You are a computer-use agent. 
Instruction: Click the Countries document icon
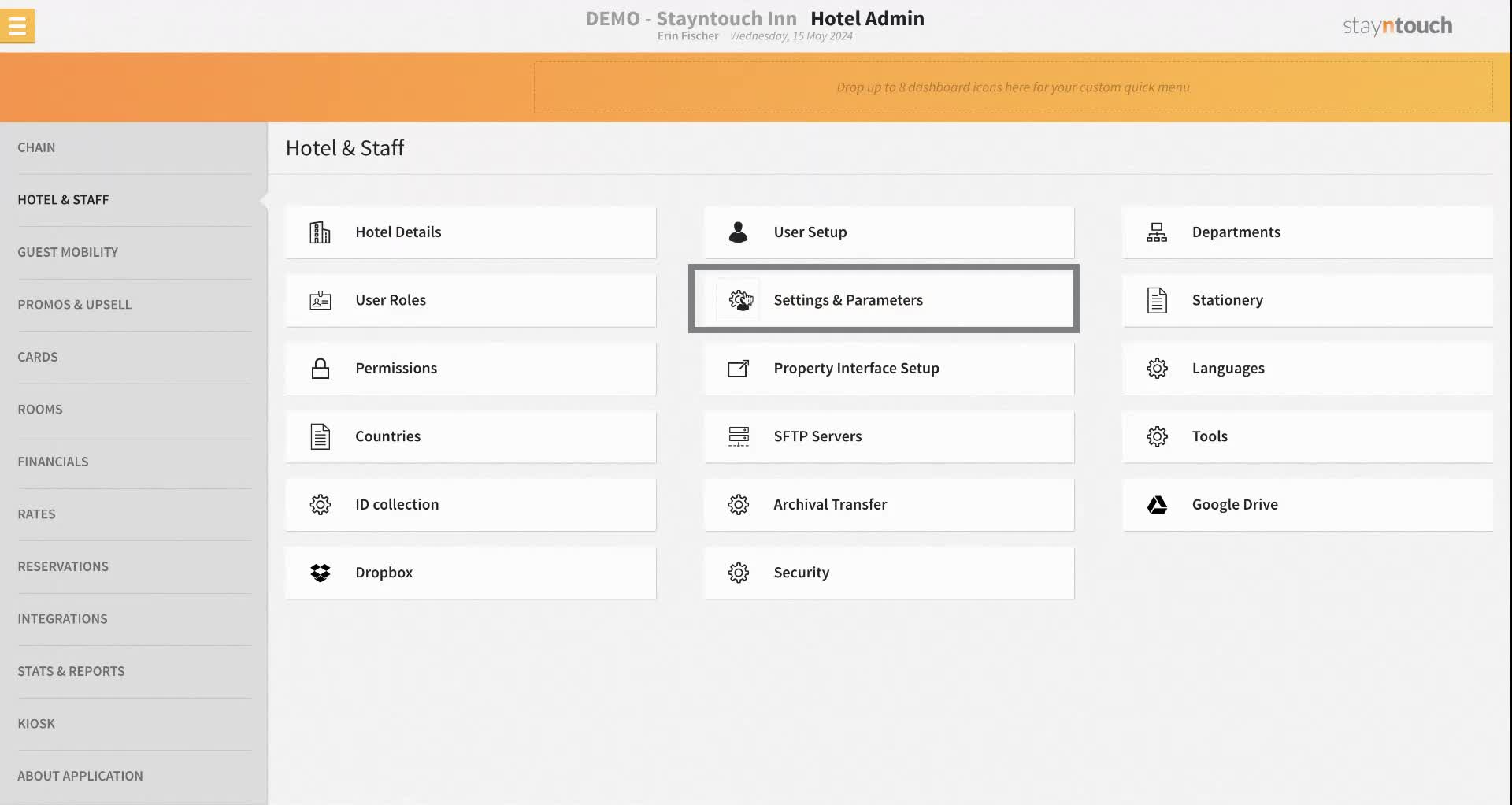[x=320, y=436]
